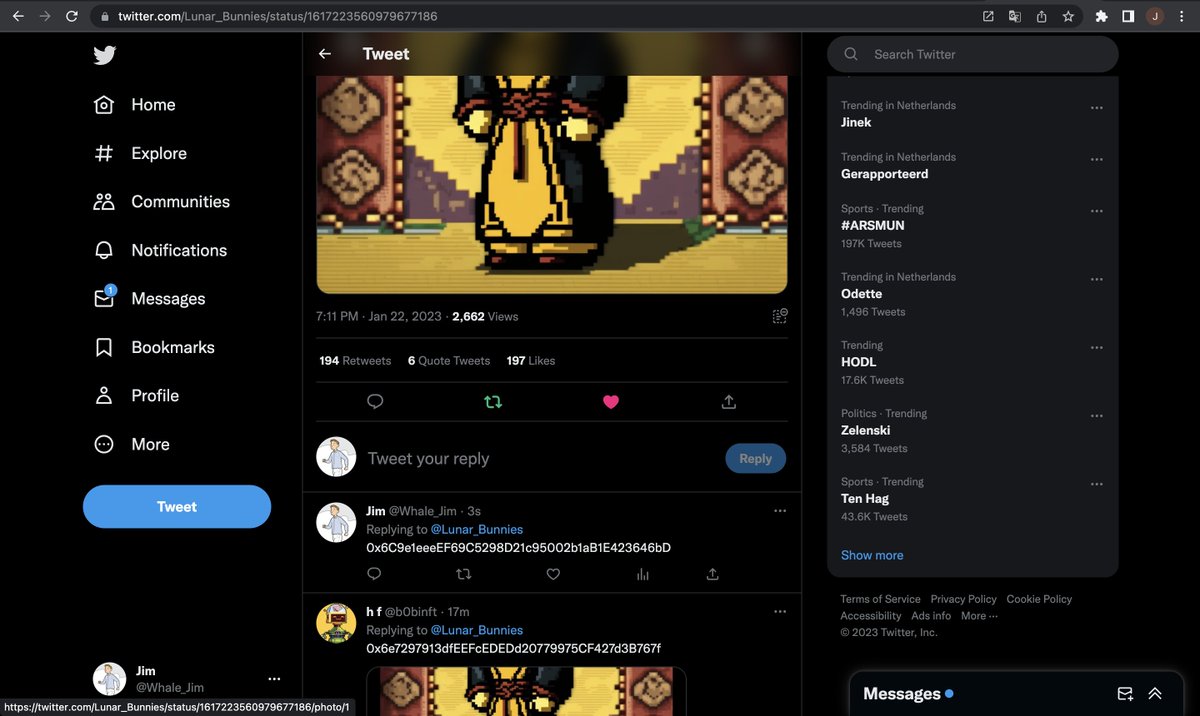Open Notifications in sidebar
The height and width of the screenshot is (716, 1200).
point(160,250)
